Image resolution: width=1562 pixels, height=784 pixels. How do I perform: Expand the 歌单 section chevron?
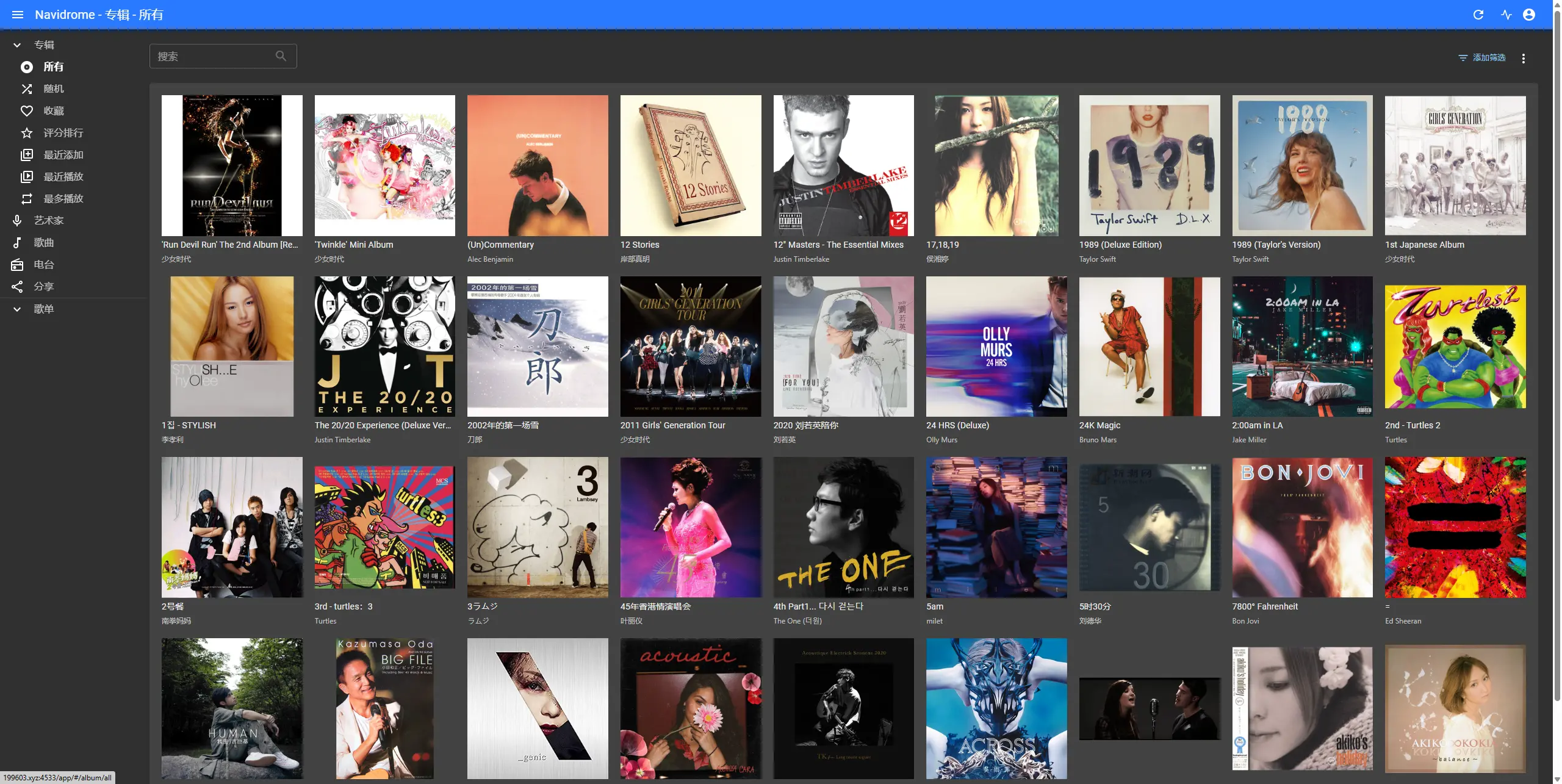[x=17, y=309]
